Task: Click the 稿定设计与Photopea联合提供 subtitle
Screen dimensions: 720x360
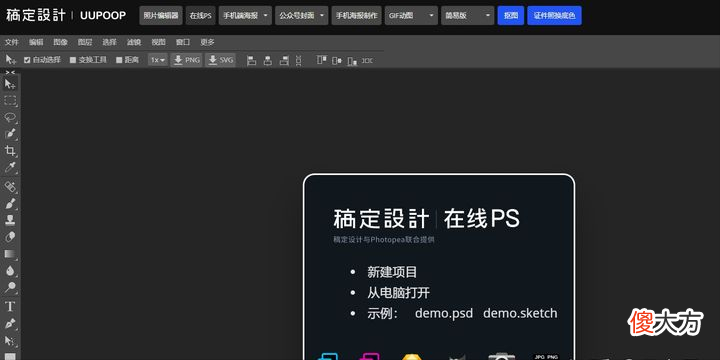Action: click(383, 240)
